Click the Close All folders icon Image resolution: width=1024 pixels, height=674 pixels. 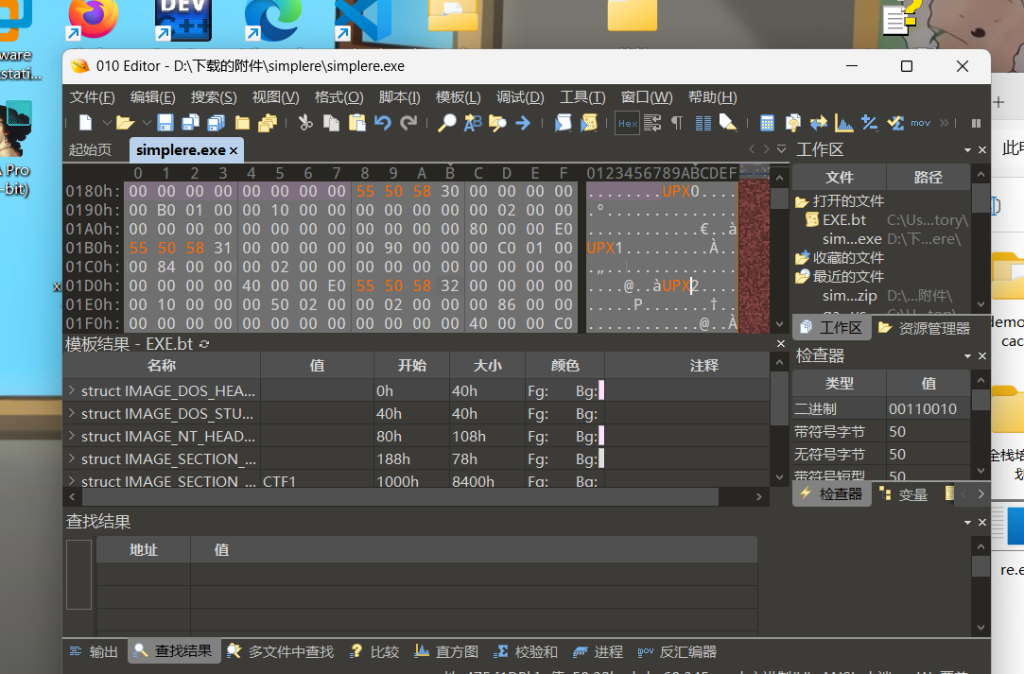pos(267,123)
